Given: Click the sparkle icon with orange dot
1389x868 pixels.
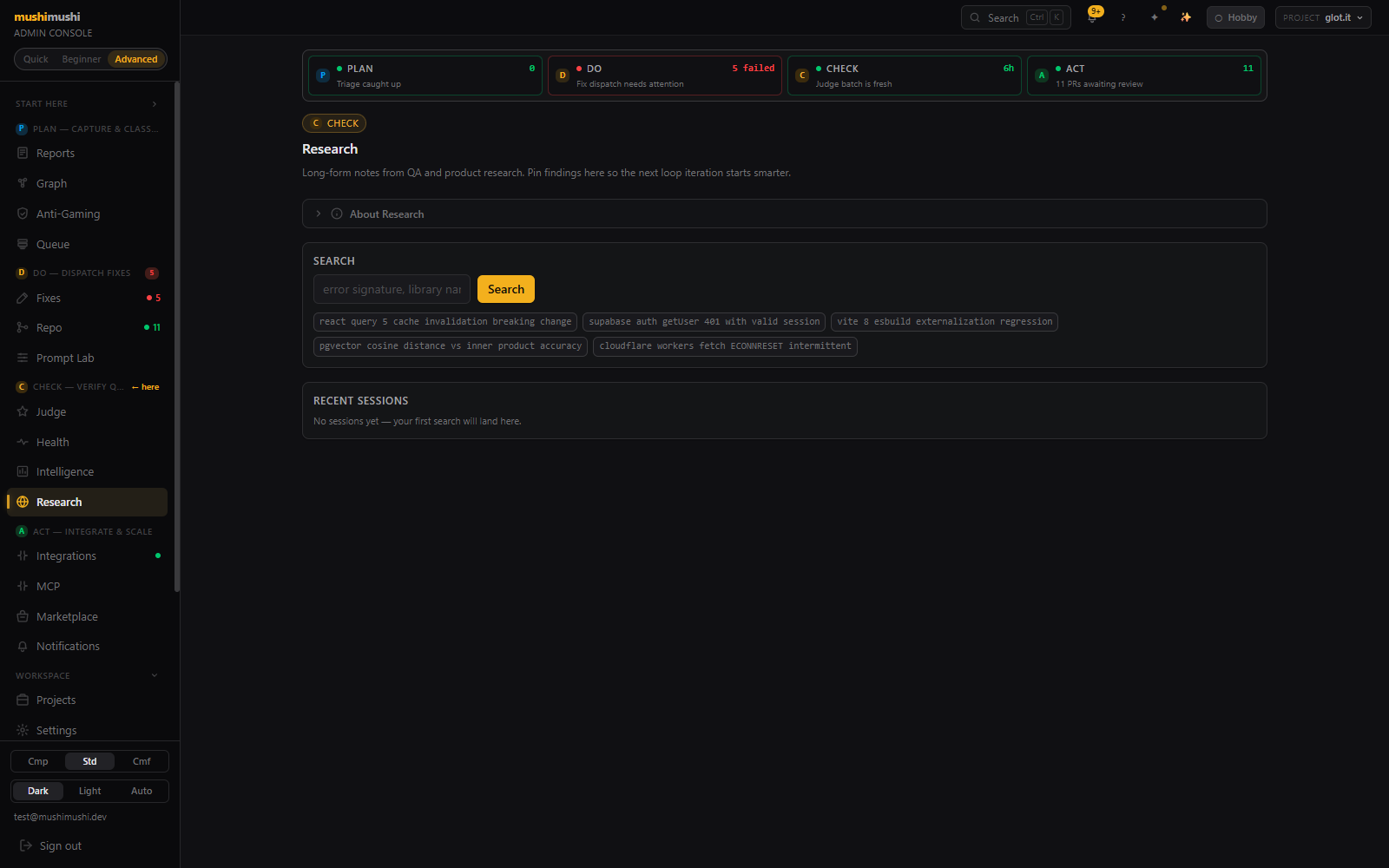Looking at the screenshot, I should tap(1155, 17).
